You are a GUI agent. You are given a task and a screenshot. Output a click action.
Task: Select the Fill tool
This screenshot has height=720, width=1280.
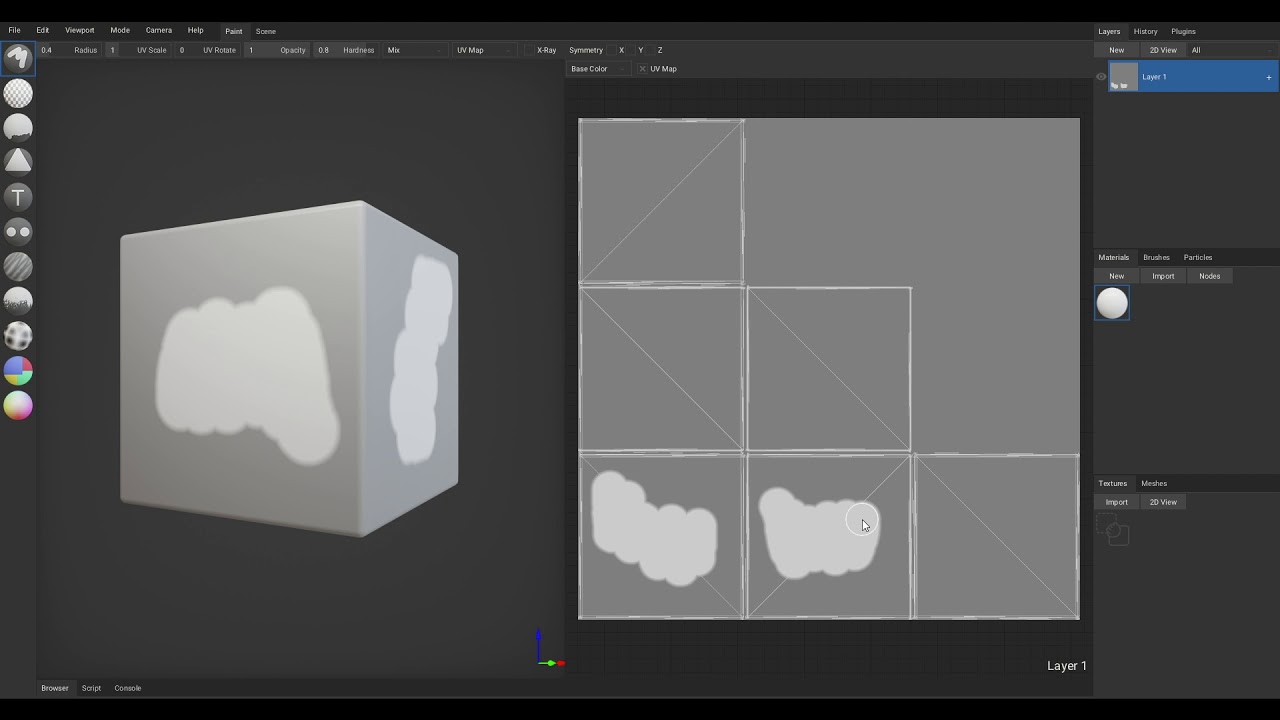(x=18, y=128)
